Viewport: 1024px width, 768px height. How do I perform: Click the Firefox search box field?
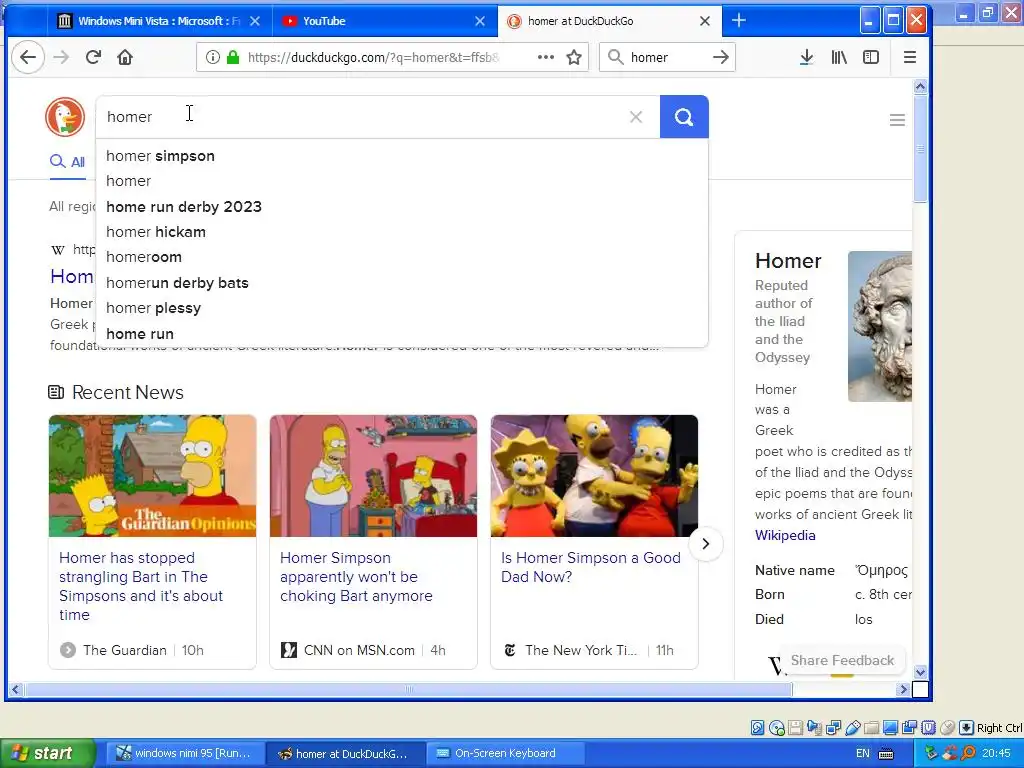pyautogui.click(x=667, y=57)
